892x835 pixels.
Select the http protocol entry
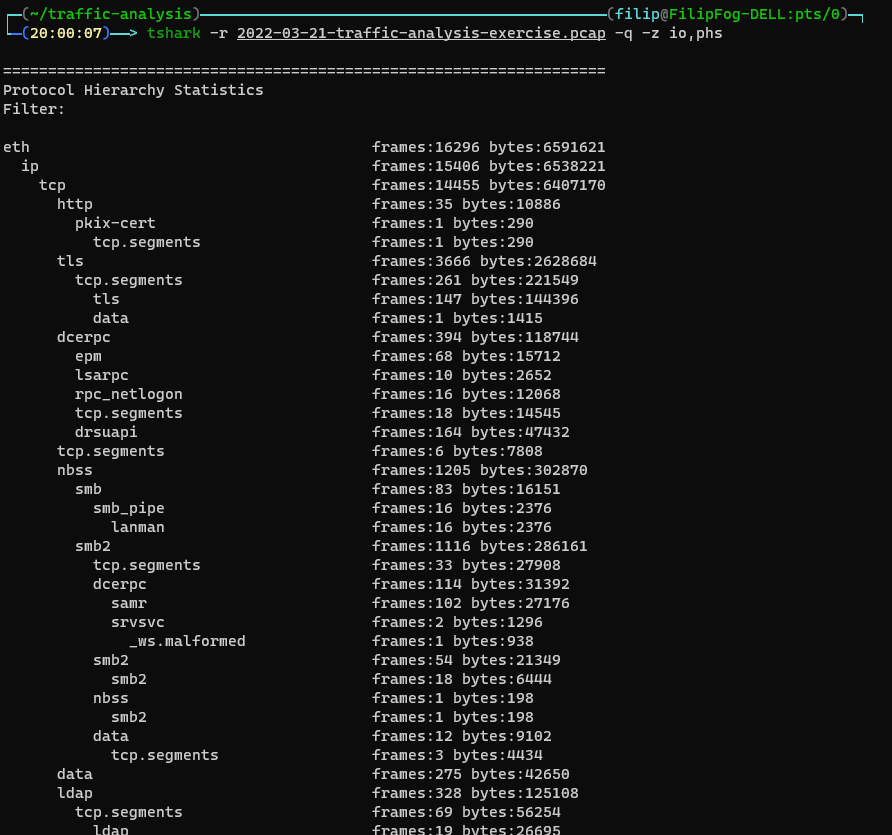(x=75, y=204)
